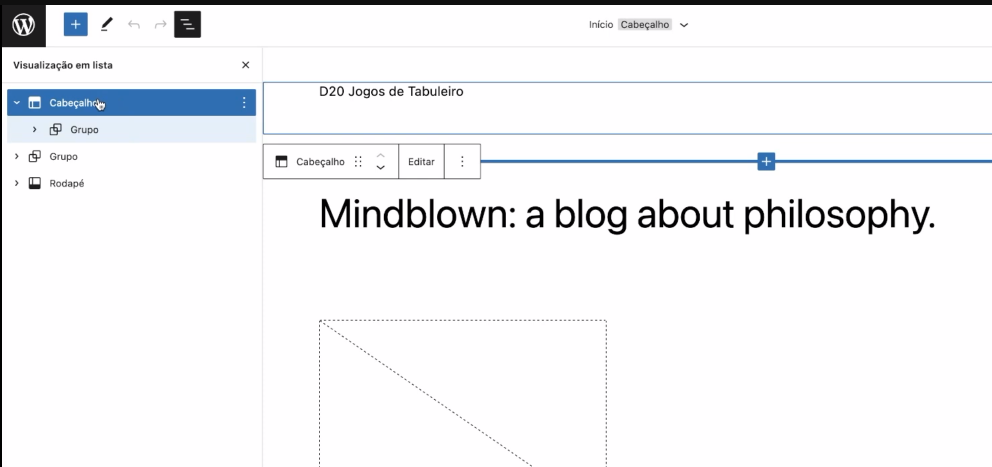The width and height of the screenshot is (992, 467).
Task: Open the WordPress logo menu
Action: (x=23, y=25)
